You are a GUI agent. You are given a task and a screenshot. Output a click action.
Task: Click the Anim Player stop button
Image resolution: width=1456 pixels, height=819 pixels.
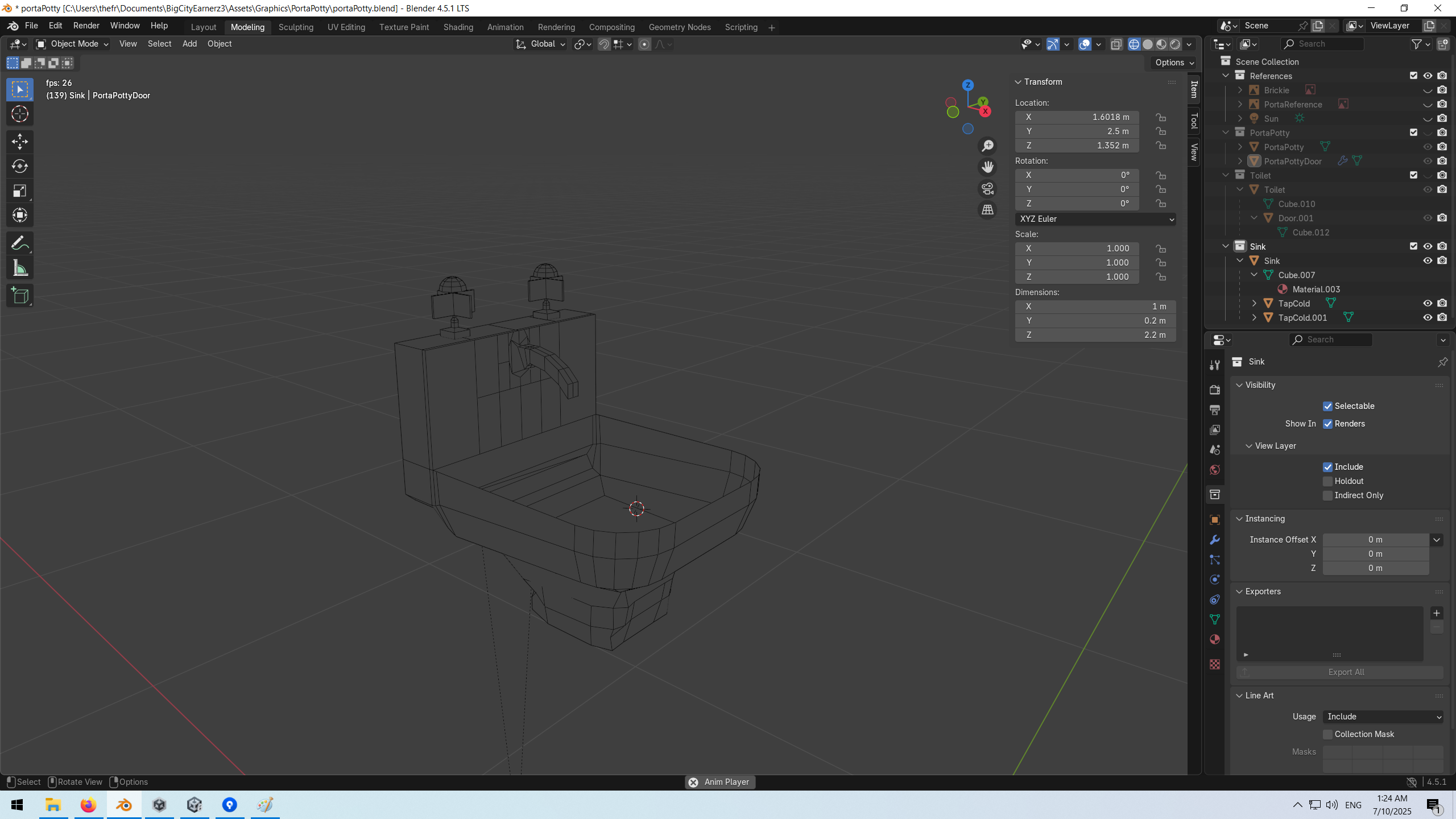693,782
